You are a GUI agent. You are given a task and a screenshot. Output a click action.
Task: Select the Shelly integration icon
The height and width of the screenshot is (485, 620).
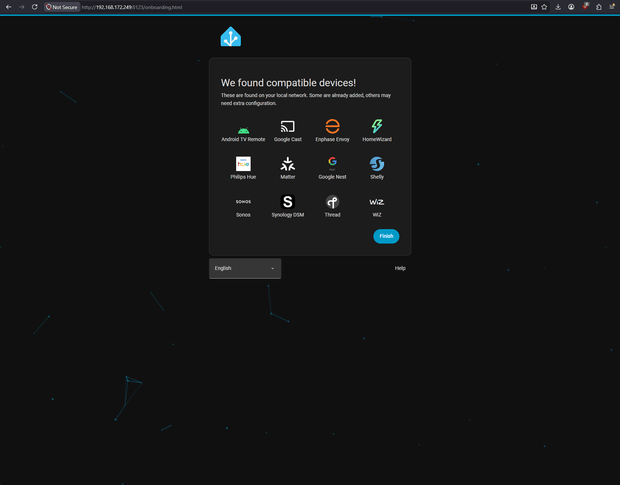tap(377, 164)
